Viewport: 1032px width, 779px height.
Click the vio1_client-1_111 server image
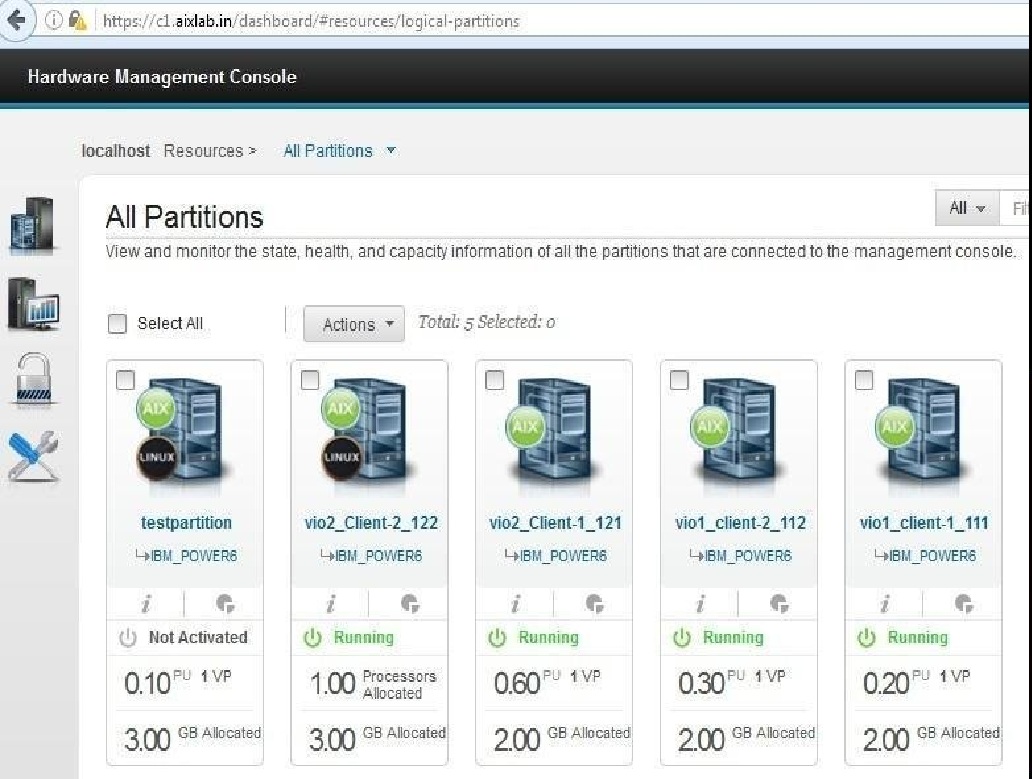(924, 432)
